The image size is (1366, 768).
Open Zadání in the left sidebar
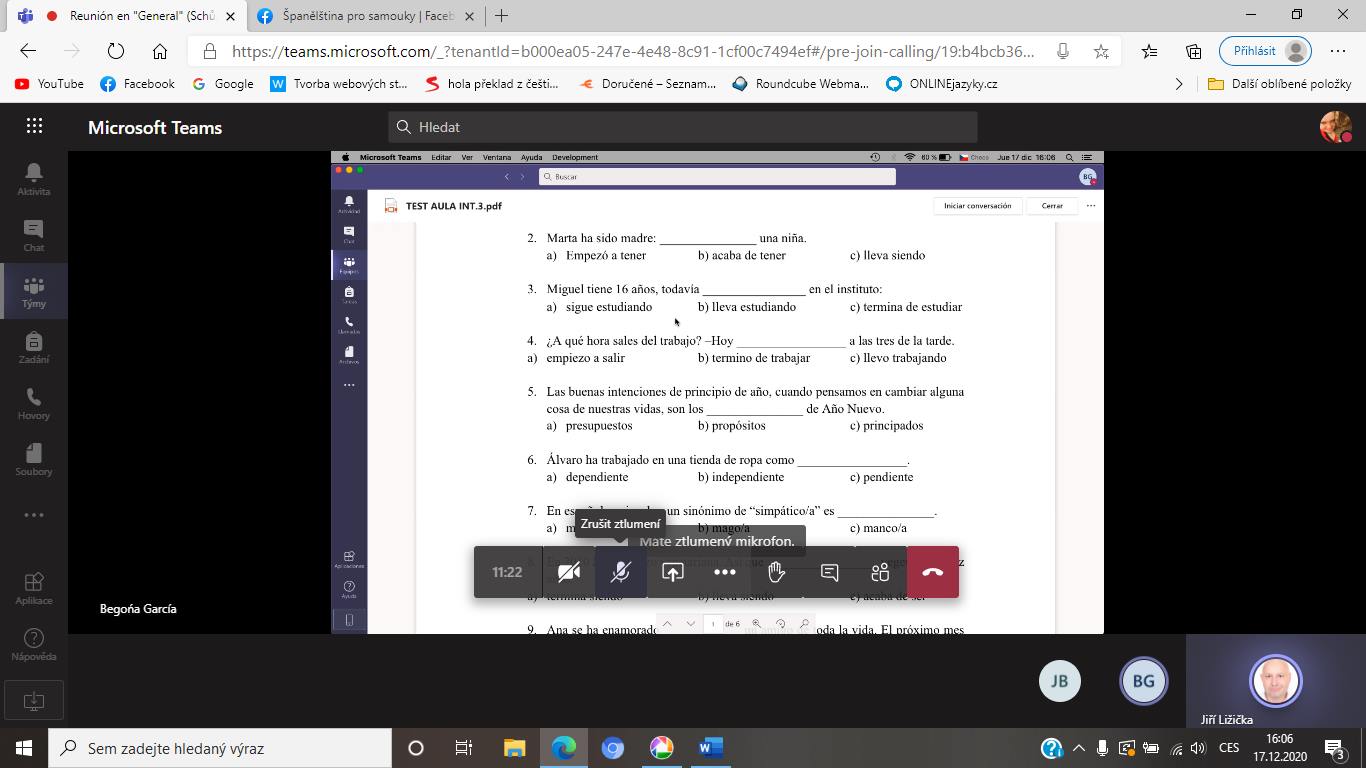pos(34,347)
